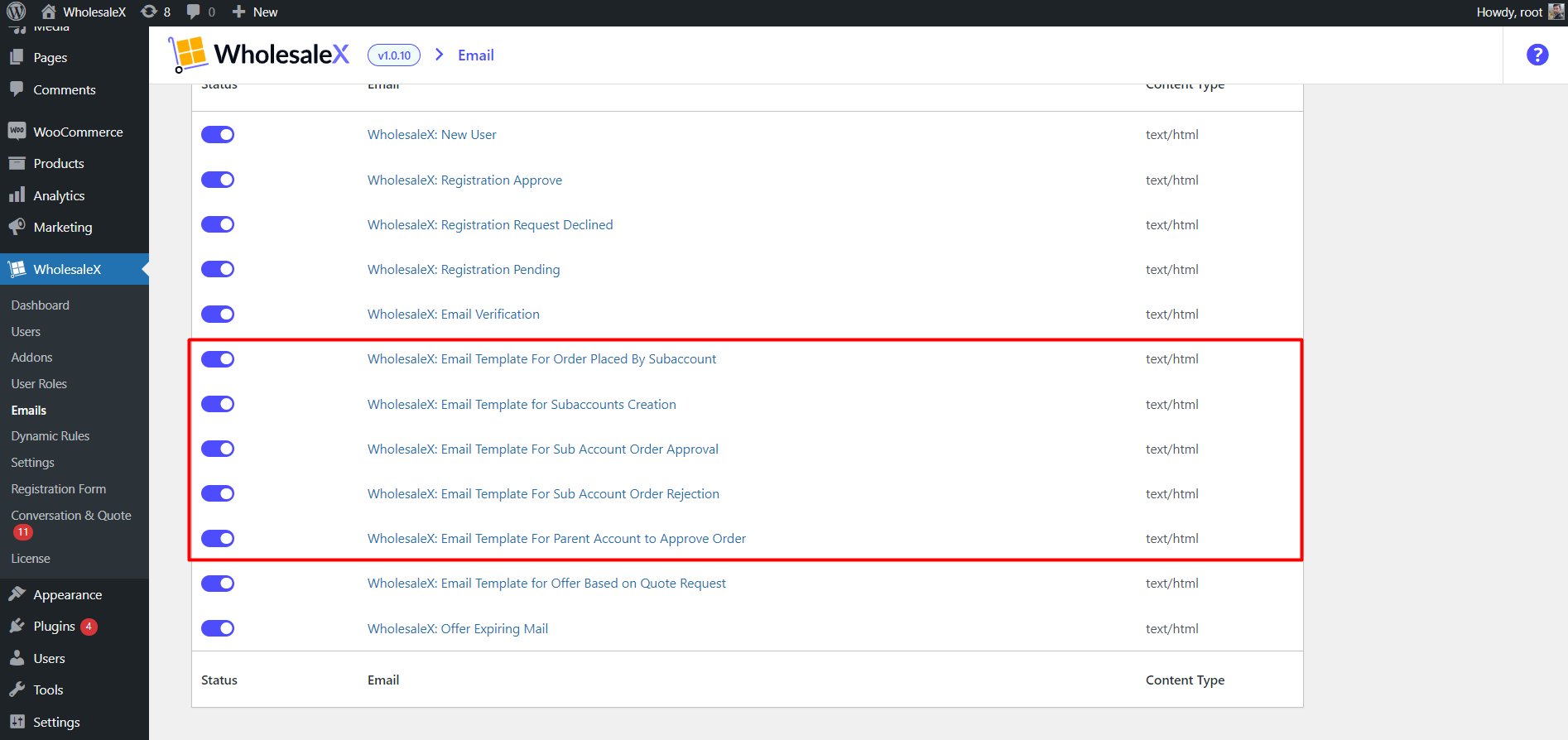Open Offer Based on Quote Request link
The height and width of the screenshot is (740, 1568).
(546, 583)
